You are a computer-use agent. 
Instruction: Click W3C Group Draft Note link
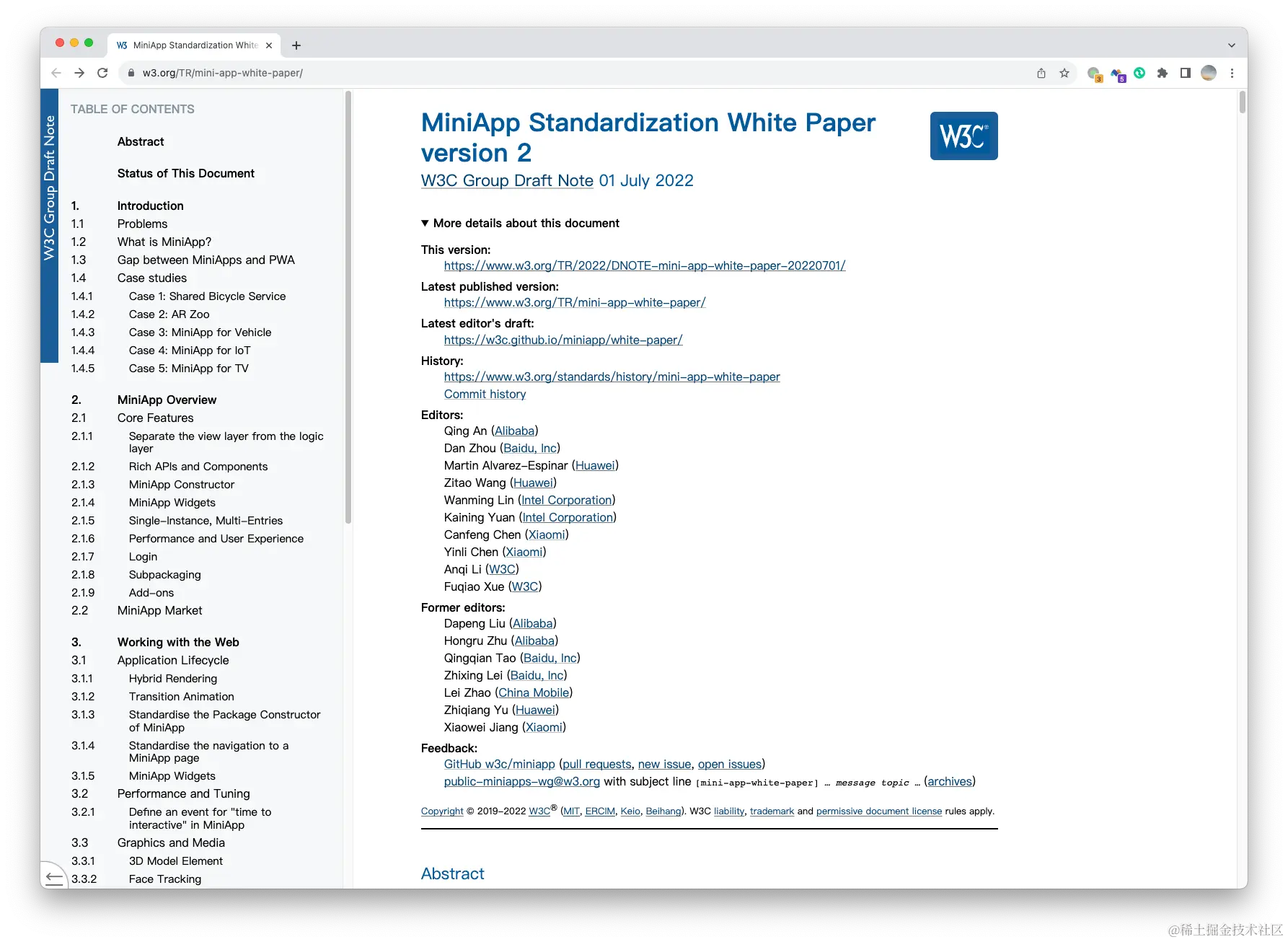click(507, 181)
